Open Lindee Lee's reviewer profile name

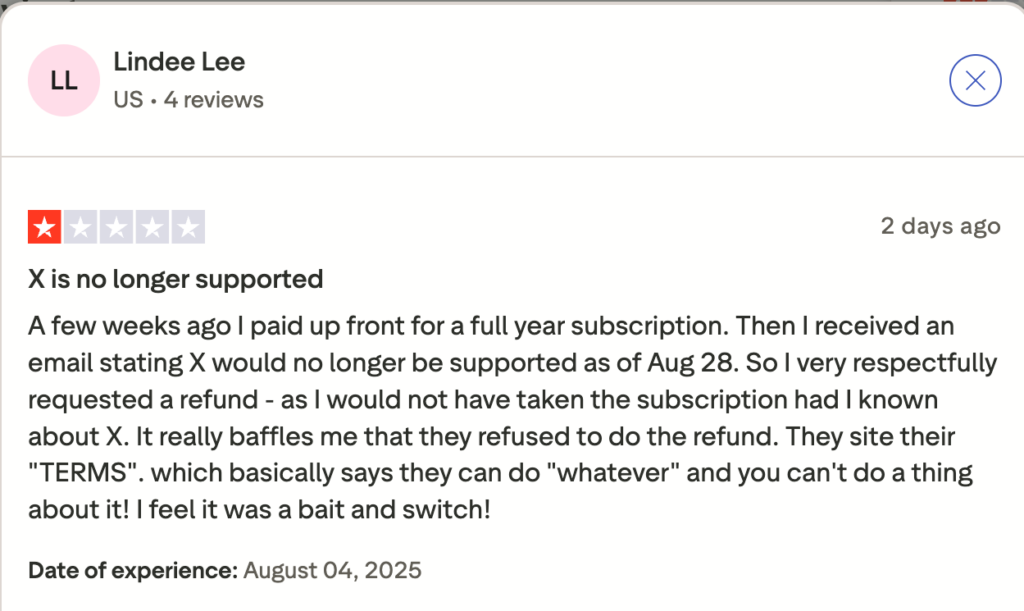tap(179, 62)
